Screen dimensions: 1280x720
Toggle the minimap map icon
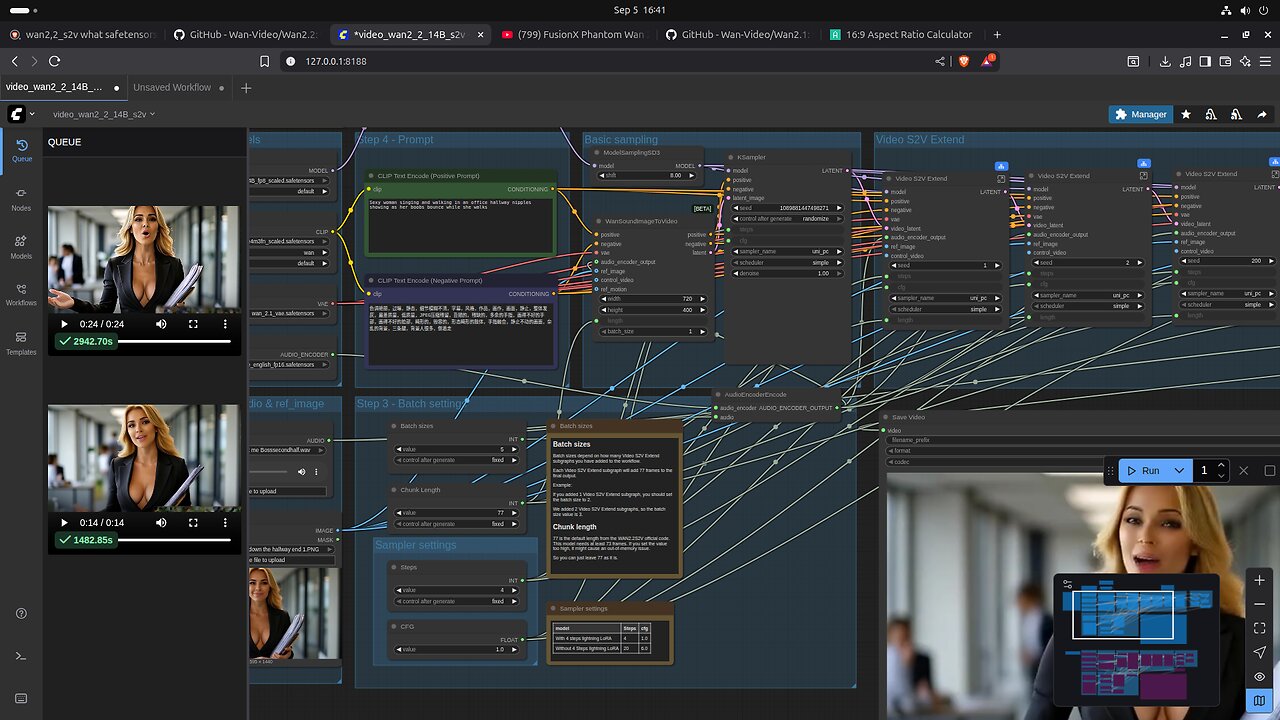pos(1259,701)
